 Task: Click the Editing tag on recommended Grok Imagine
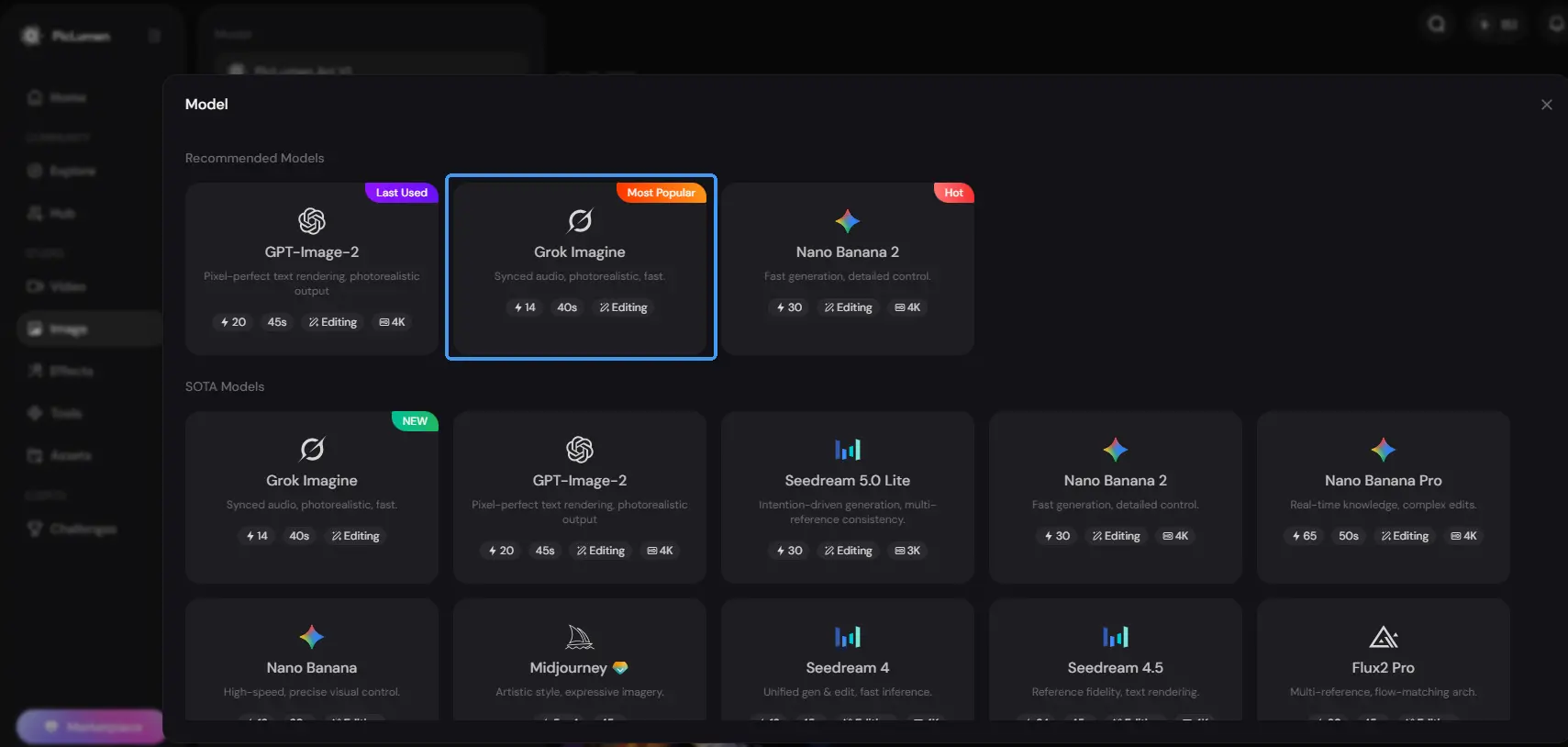pos(624,307)
